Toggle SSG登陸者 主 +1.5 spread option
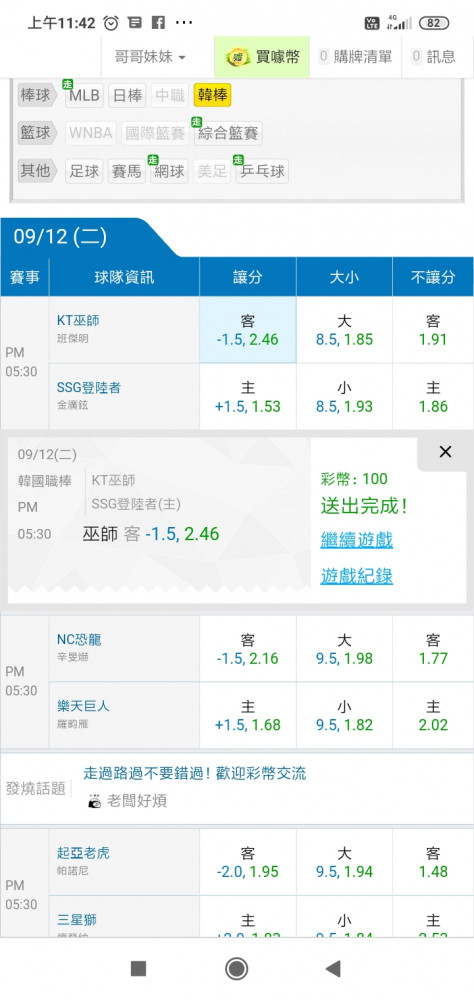Screen dimensions: 474x1000 (248, 397)
